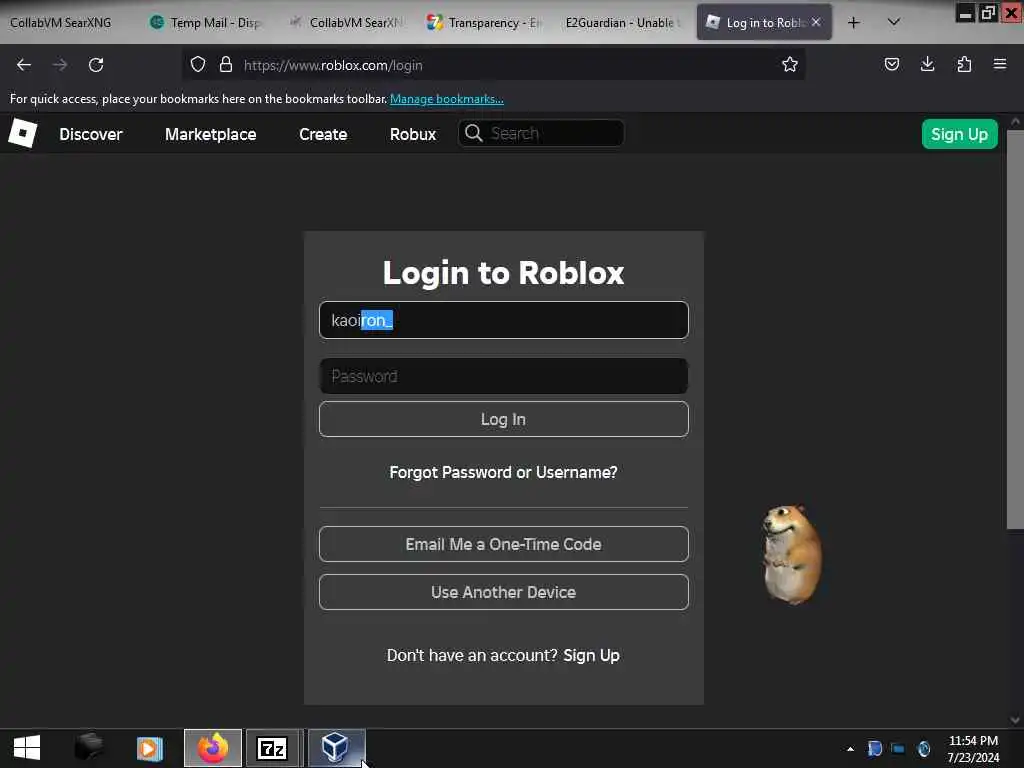The width and height of the screenshot is (1024, 768).
Task: Open the tracking protection shield icon
Action: pos(198,65)
